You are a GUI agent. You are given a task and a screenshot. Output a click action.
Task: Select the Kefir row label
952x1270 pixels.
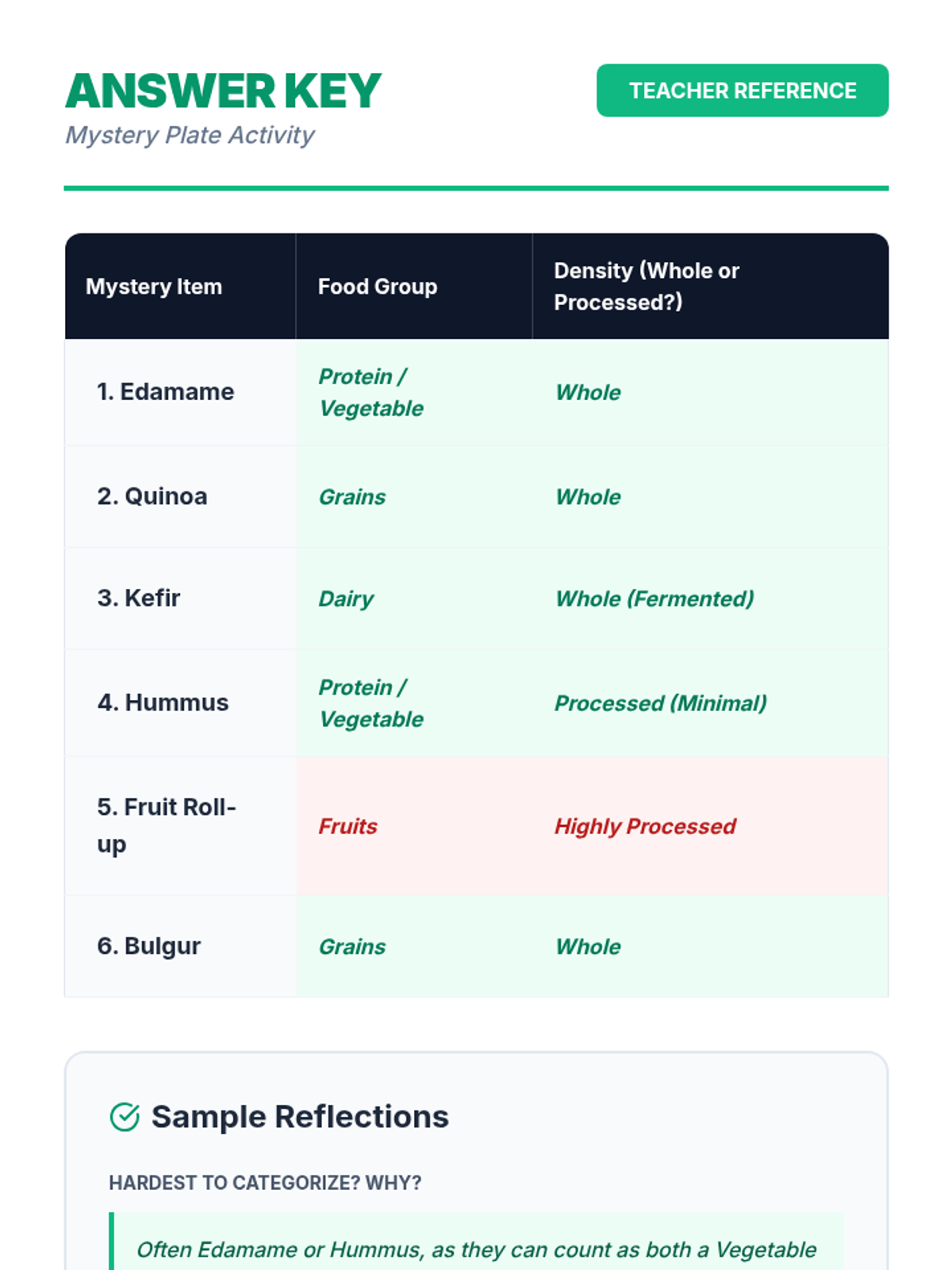pos(139,598)
